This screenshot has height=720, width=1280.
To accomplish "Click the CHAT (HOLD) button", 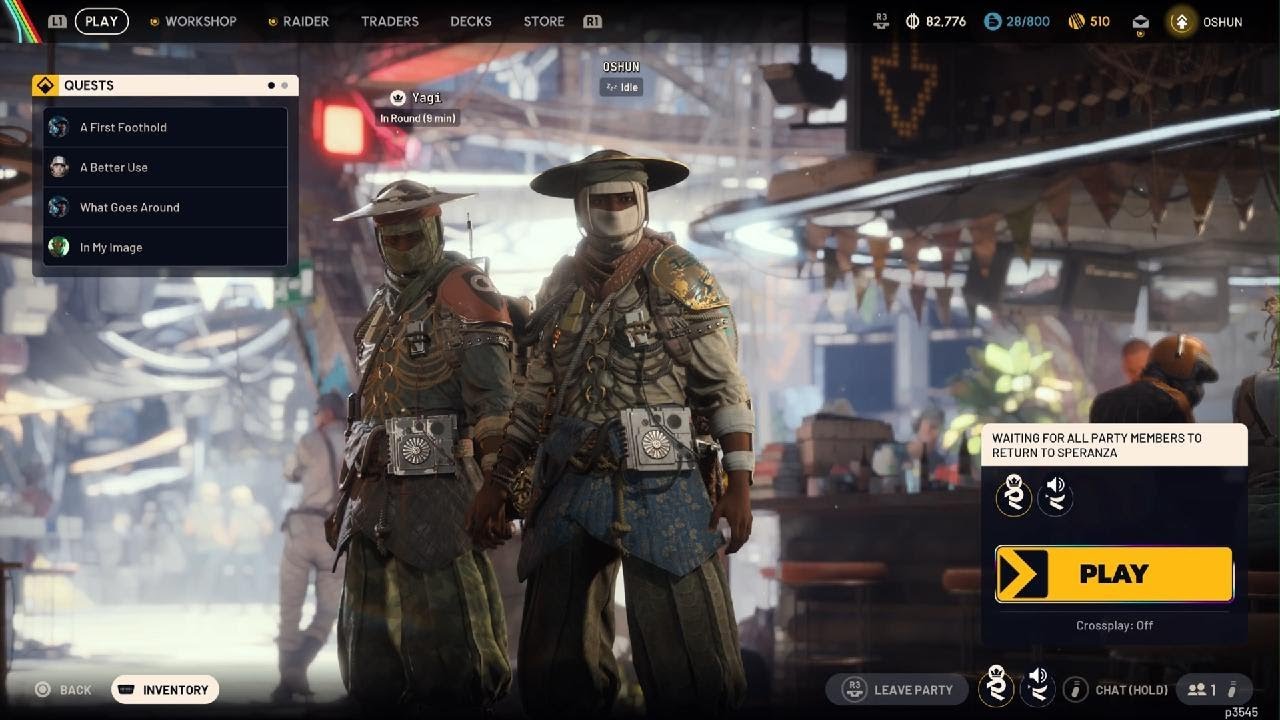I will [1131, 689].
